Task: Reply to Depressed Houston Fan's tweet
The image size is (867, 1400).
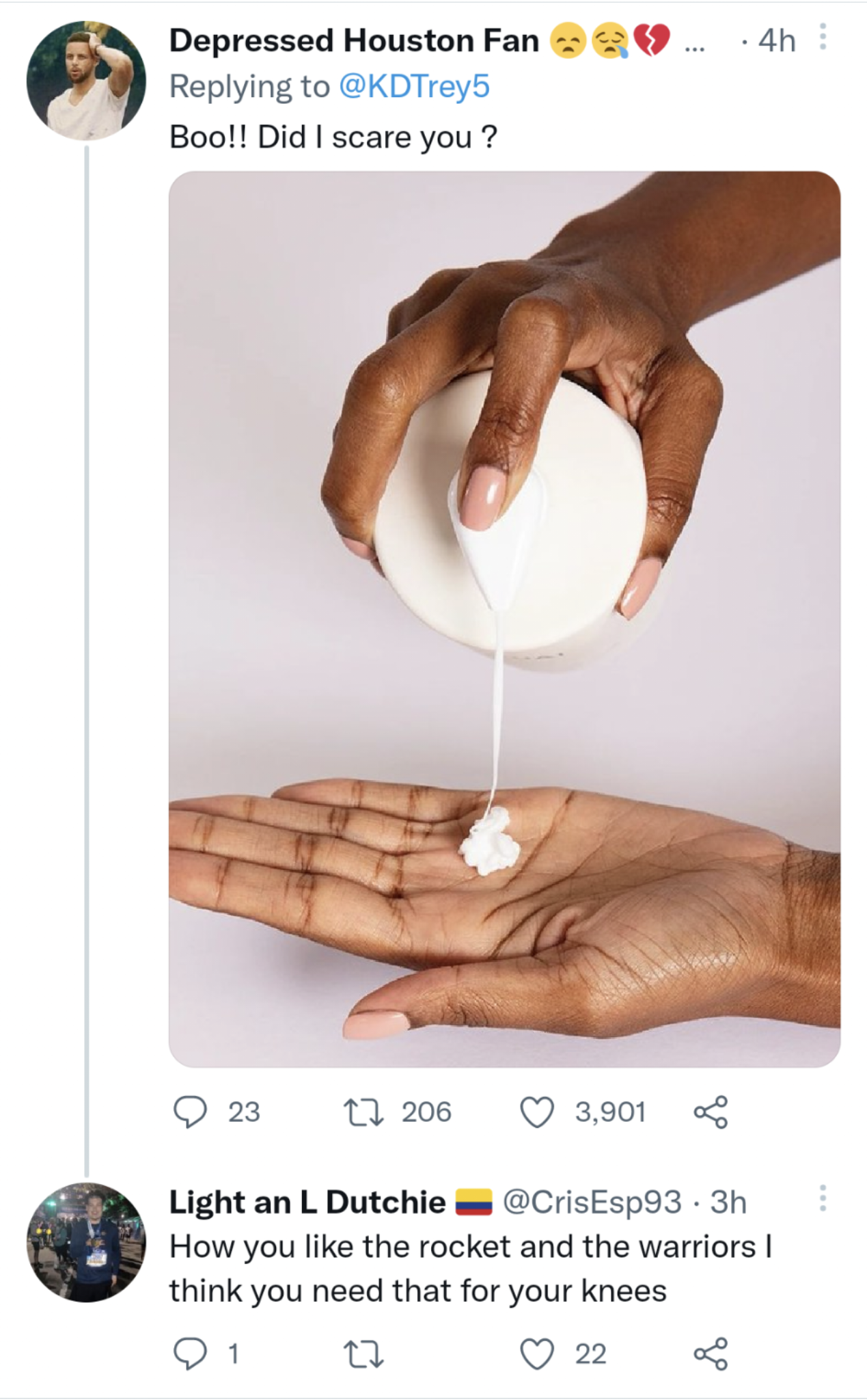Action: (190, 1112)
